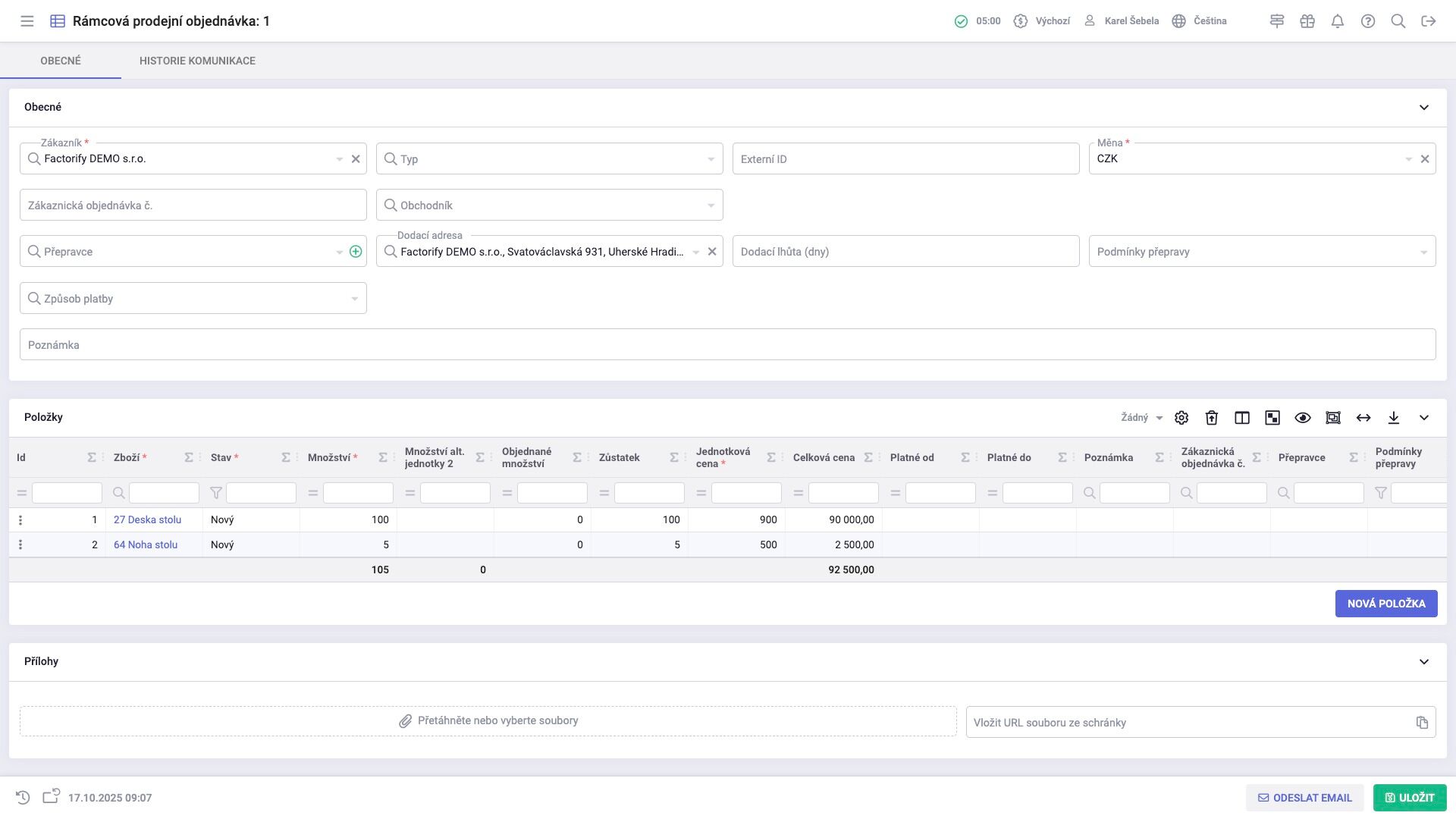Toggle column layout icon in Položky toolbar
The height and width of the screenshot is (819, 1456).
[1242, 418]
